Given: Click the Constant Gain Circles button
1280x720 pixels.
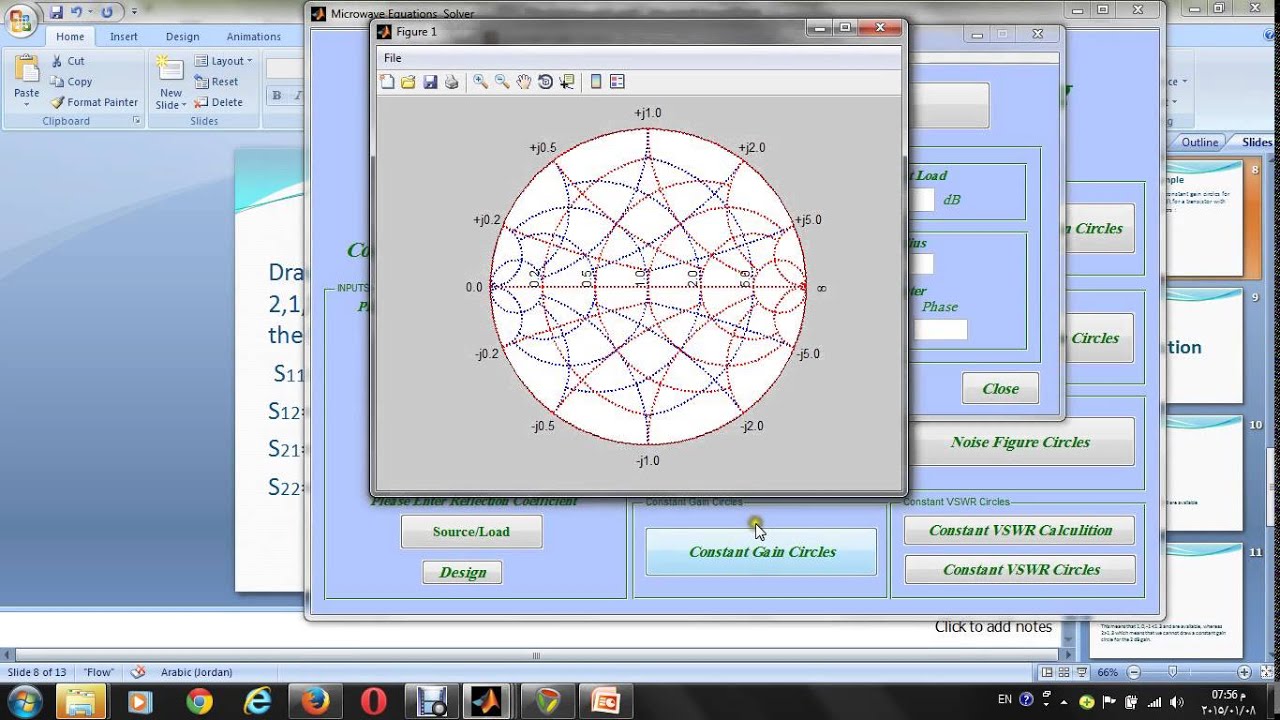Looking at the screenshot, I should (761, 552).
